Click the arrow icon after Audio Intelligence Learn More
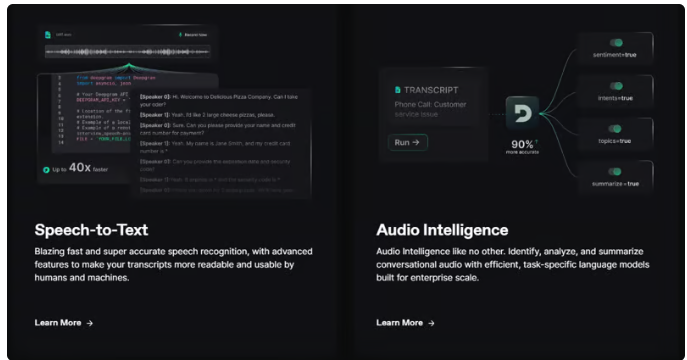 pos(432,323)
